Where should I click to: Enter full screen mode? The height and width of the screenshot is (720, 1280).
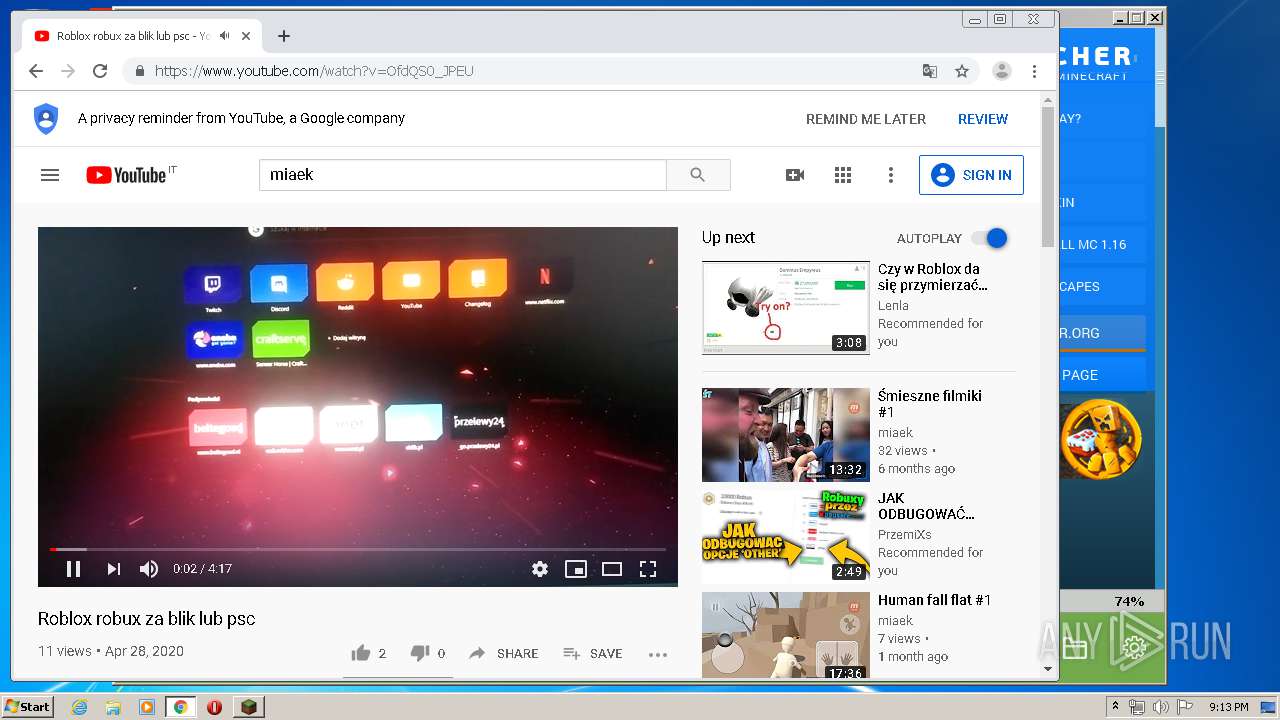click(x=648, y=569)
